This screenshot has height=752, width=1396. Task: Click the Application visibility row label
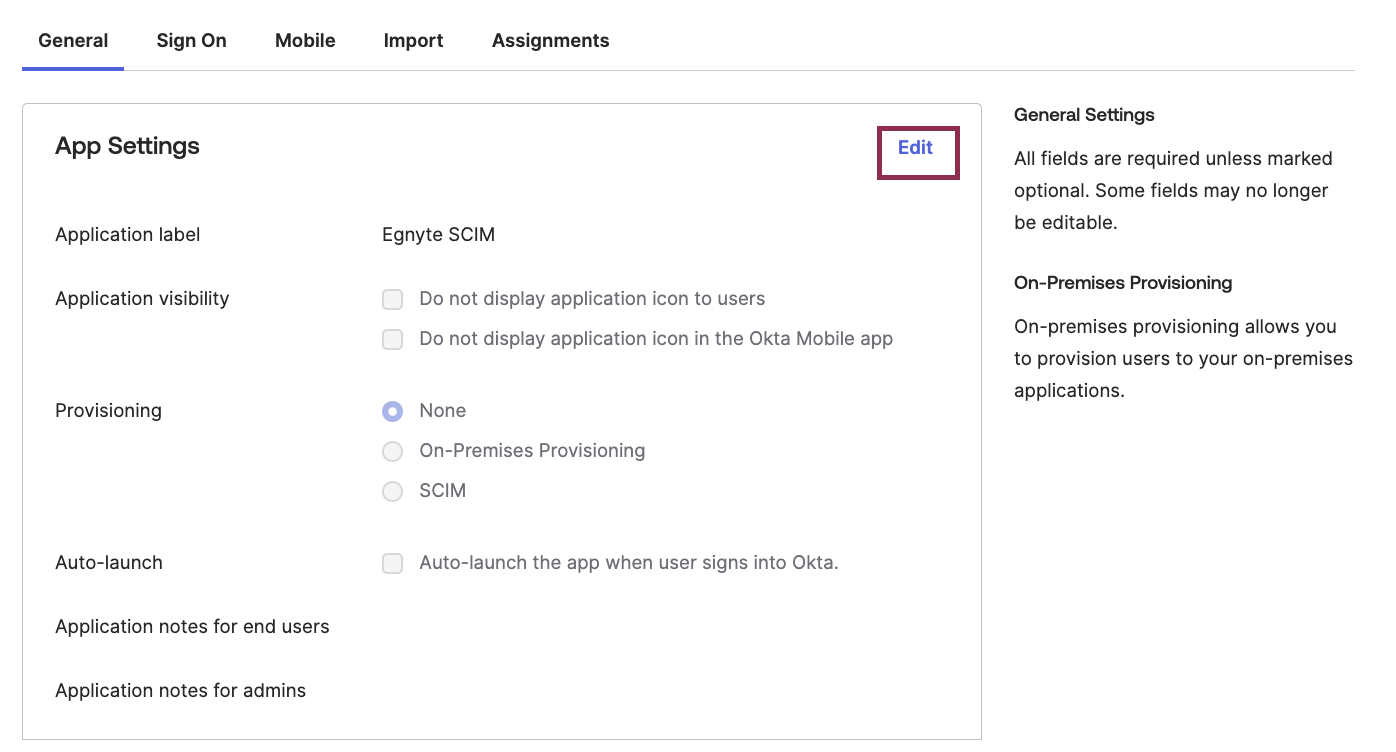coord(141,298)
